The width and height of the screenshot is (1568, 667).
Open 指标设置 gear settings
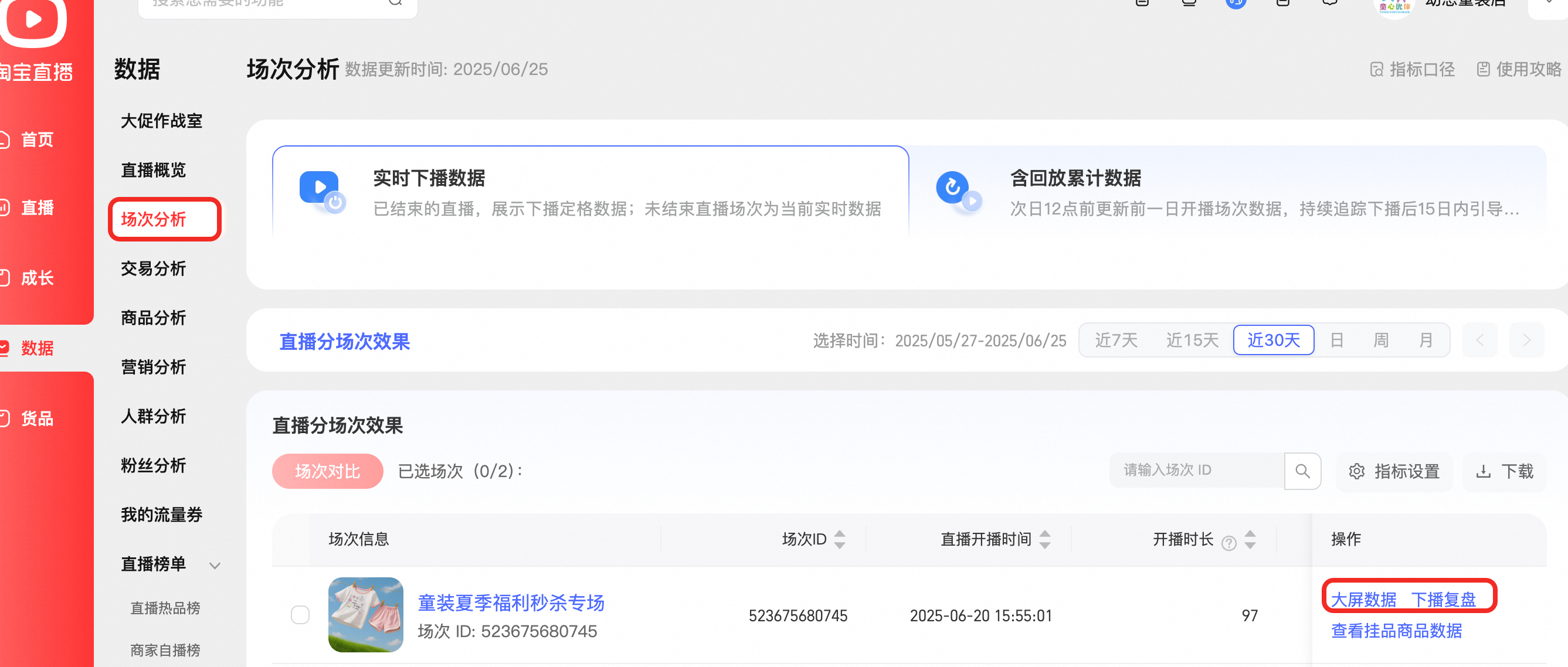[1394, 471]
